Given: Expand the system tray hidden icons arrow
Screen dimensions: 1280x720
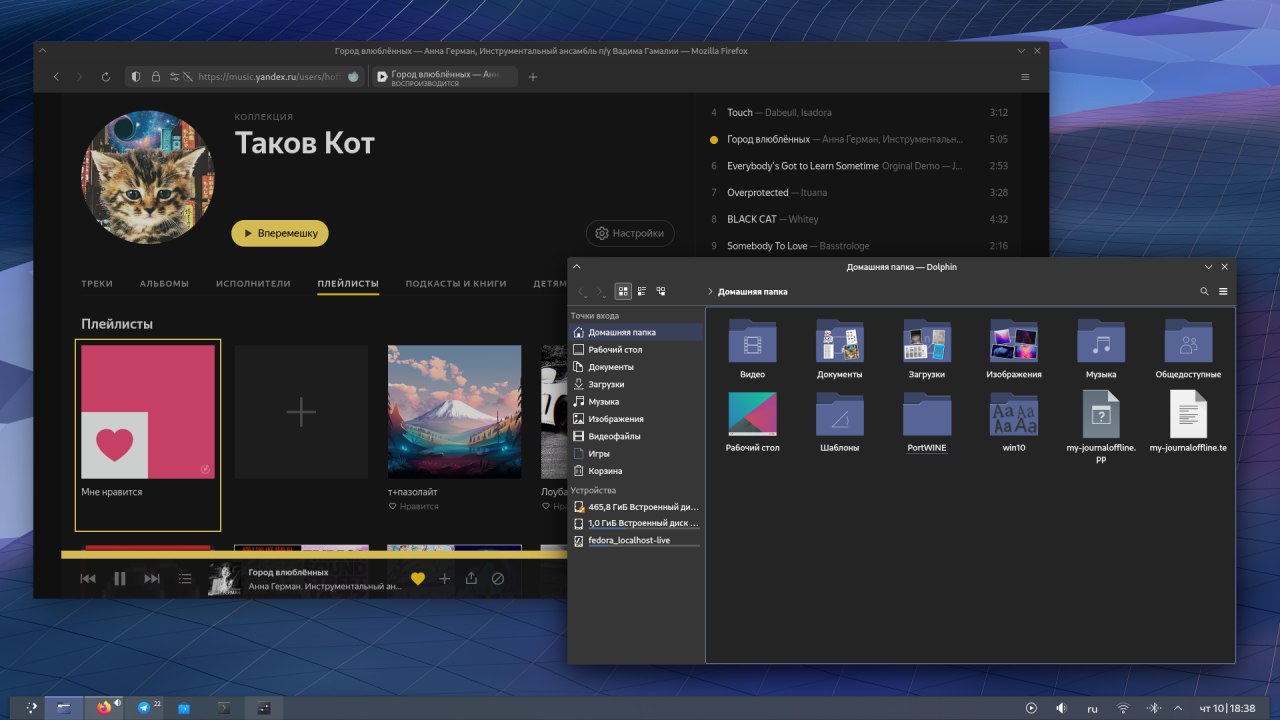Looking at the screenshot, I should pyautogui.click(x=1176, y=708).
